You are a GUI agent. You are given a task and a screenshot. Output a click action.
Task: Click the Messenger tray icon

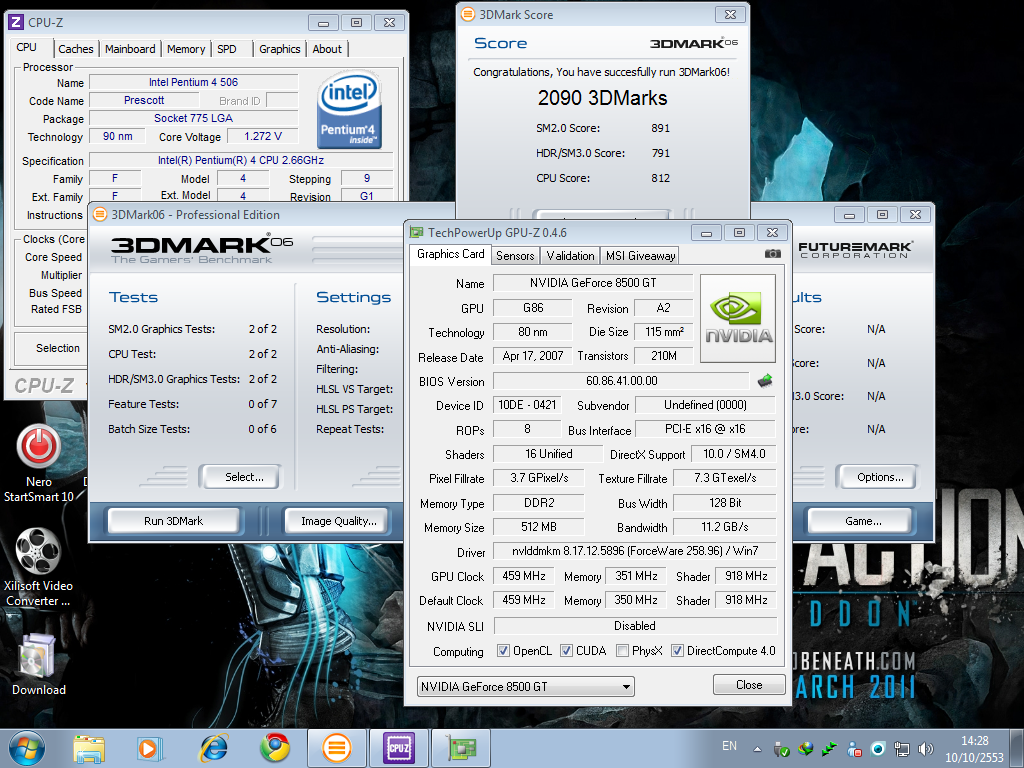coord(854,749)
